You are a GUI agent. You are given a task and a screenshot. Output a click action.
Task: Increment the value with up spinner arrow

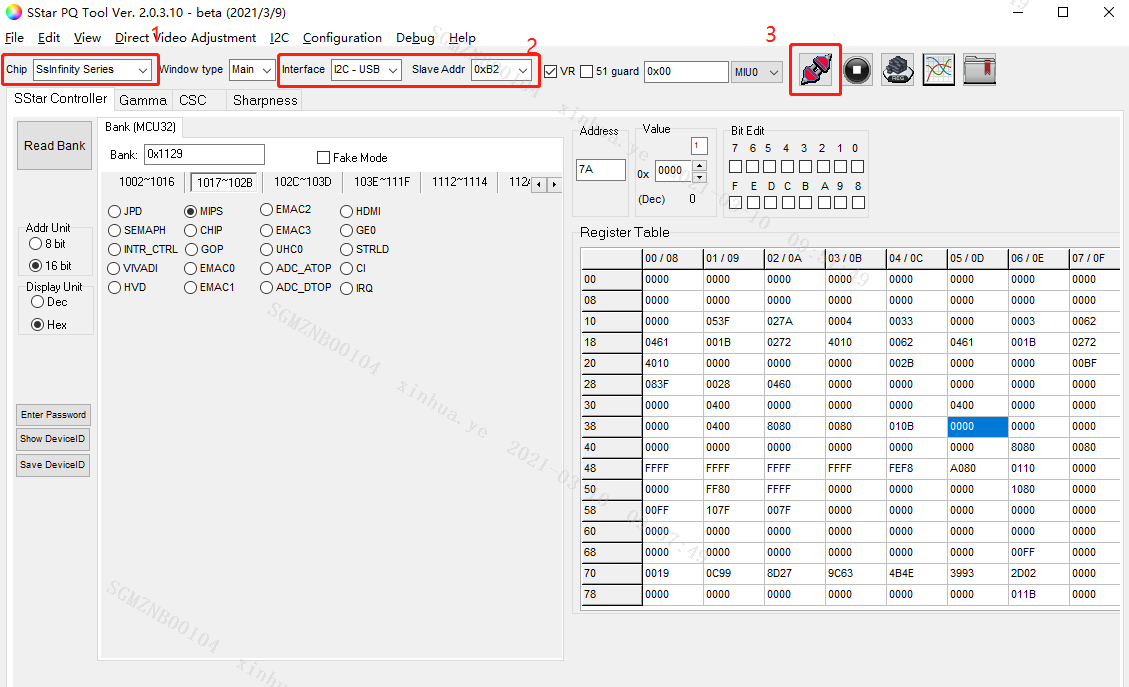click(699, 165)
